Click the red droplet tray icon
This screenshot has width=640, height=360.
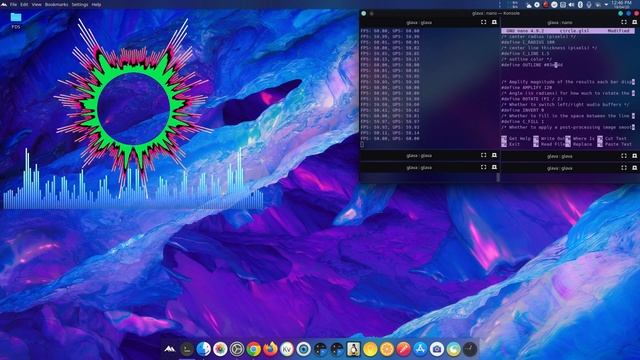[x=546, y=5]
